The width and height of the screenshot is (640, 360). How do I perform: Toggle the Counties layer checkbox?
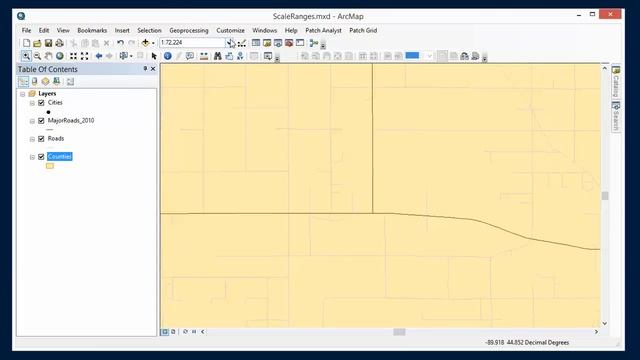[x=41, y=157]
